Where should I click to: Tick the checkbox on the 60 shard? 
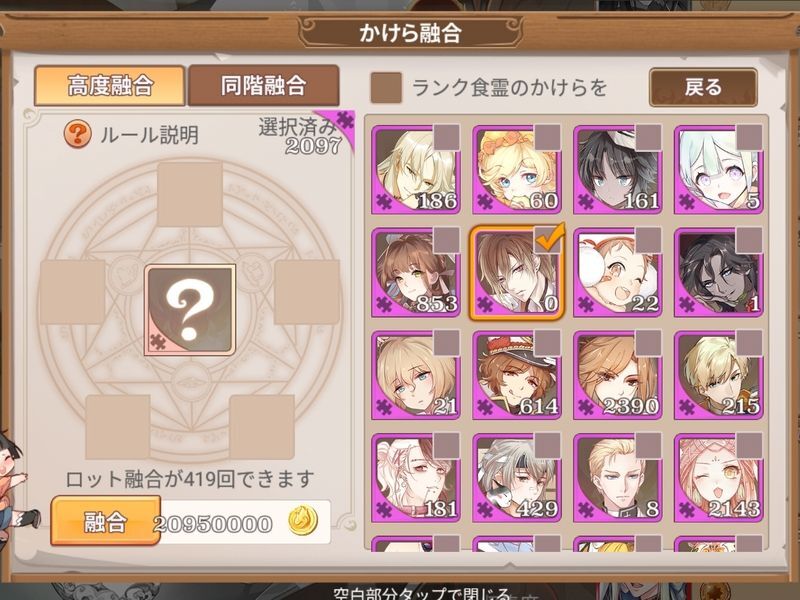pyautogui.click(x=547, y=137)
